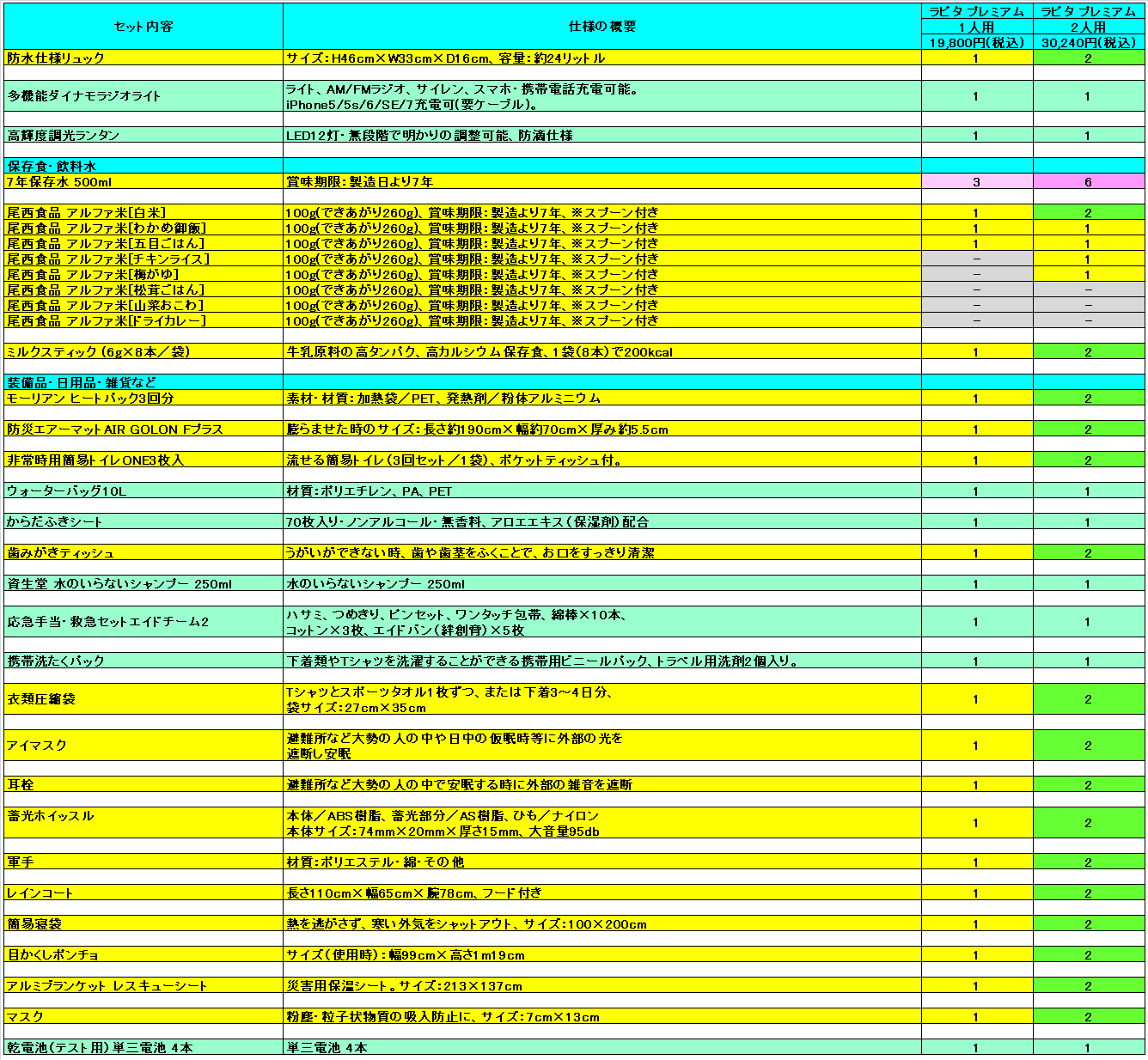Click the pink quantity 6 cell
1148x1060 pixels.
pos(1089,182)
